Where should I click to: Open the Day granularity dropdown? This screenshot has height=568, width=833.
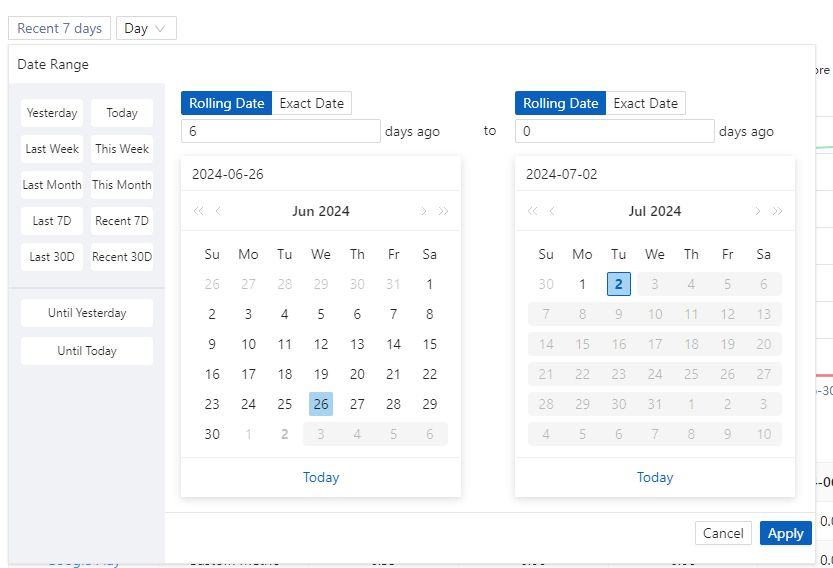pos(146,28)
